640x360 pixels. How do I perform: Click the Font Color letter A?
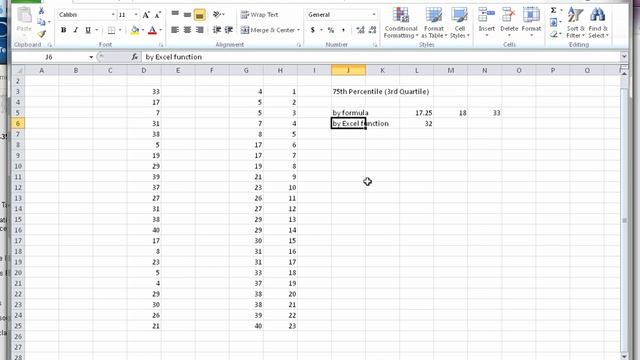point(152,30)
